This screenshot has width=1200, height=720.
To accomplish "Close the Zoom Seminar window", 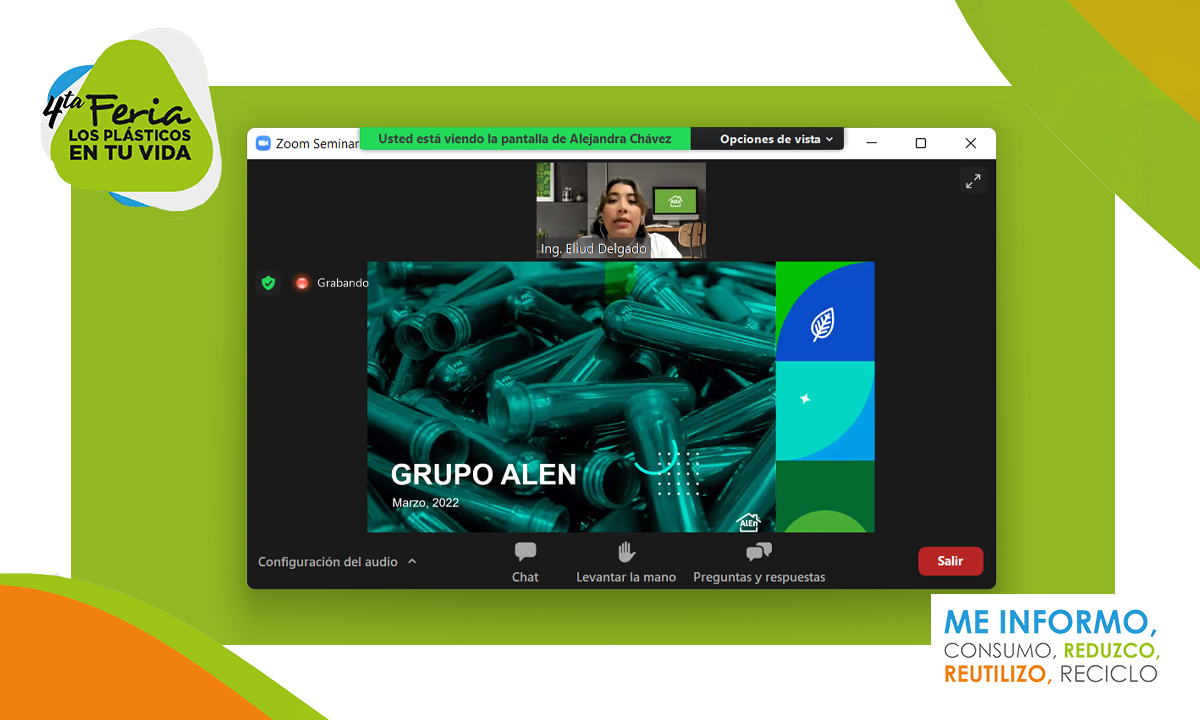I will [970, 143].
